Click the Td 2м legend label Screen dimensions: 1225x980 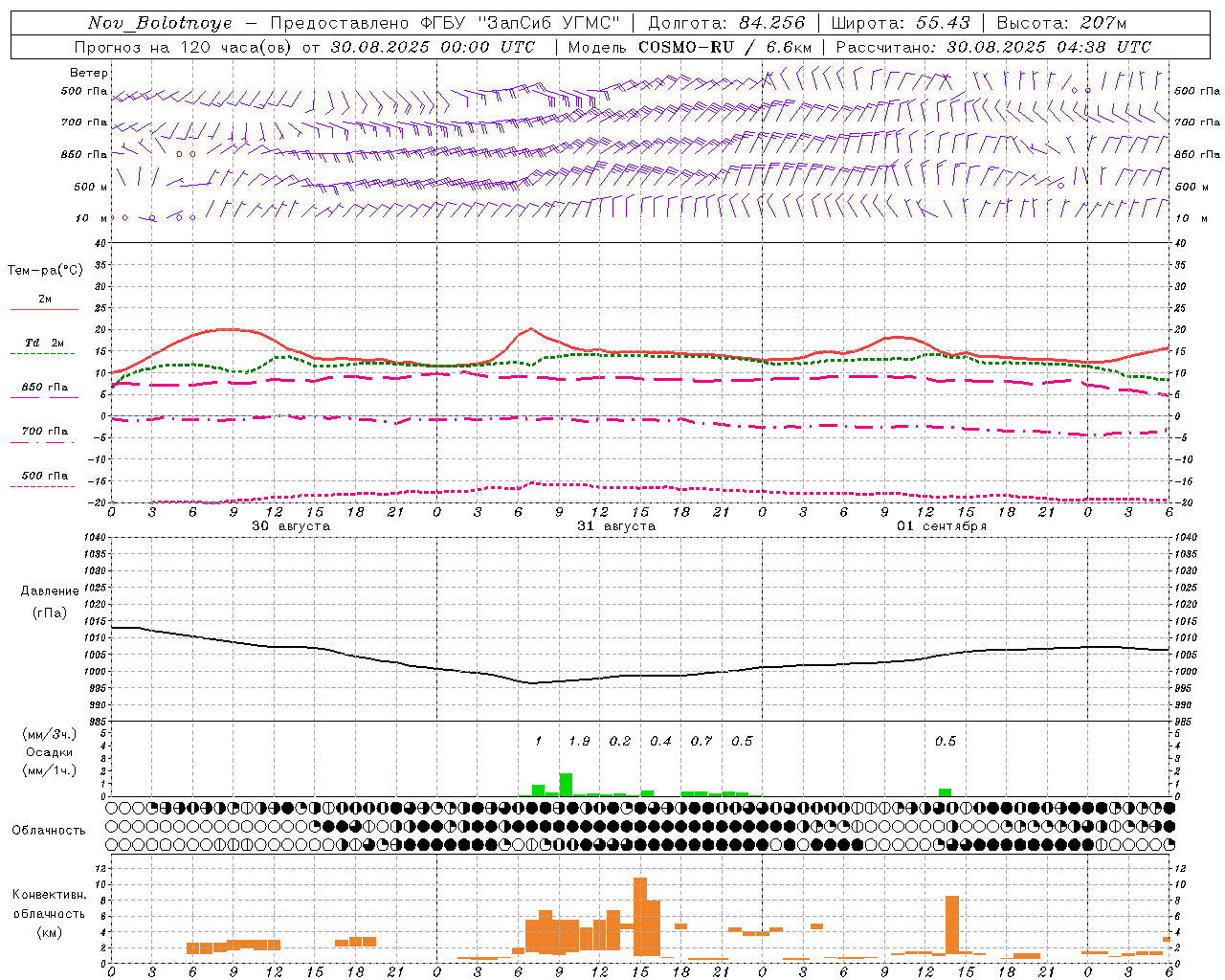(x=45, y=343)
